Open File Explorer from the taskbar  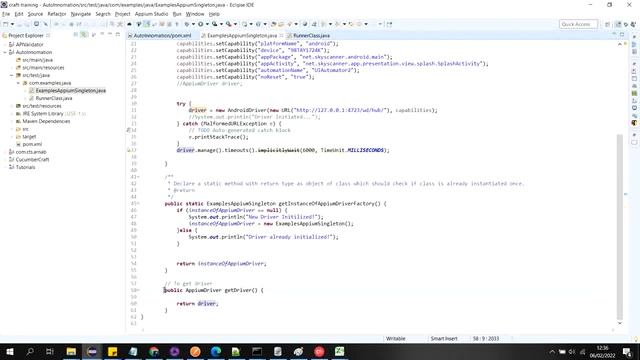coord(71,351)
